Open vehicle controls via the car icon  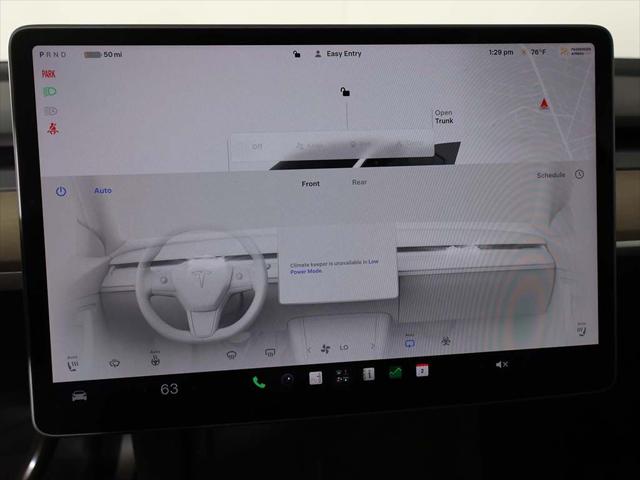pos(79,396)
